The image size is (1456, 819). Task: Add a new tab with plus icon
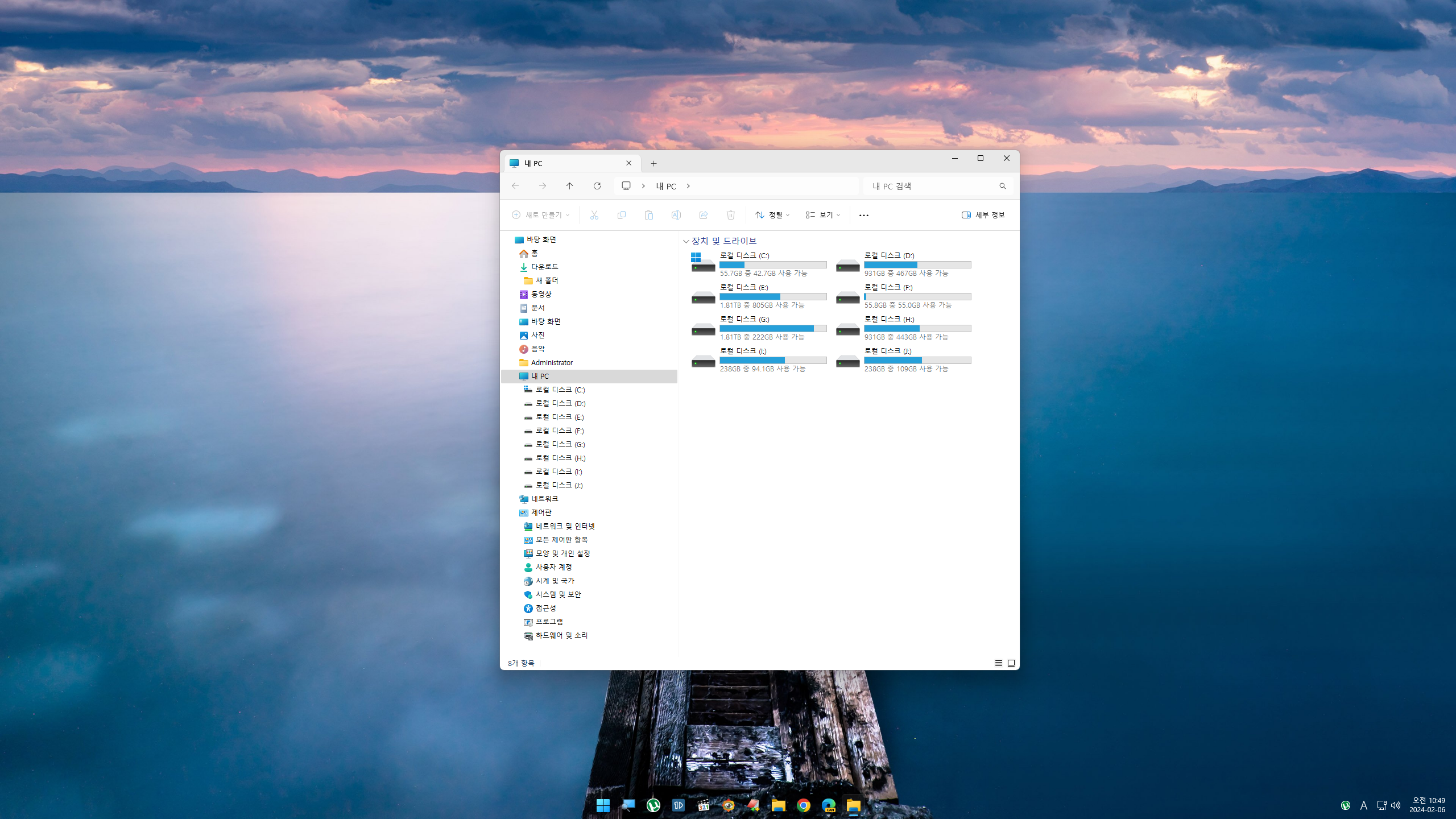click(x=653, y=163)
